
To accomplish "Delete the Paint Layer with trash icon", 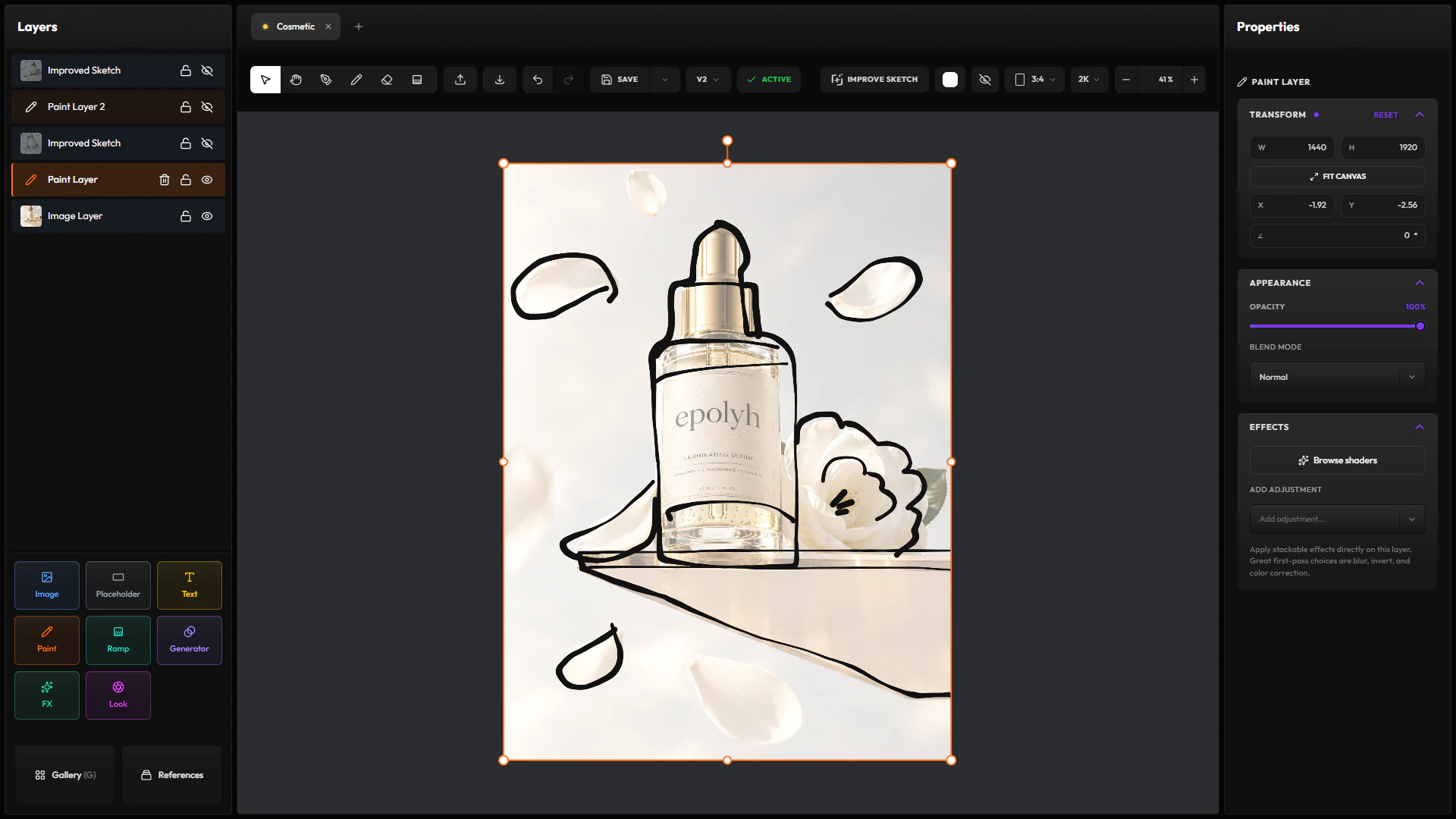I will [165, 180].
